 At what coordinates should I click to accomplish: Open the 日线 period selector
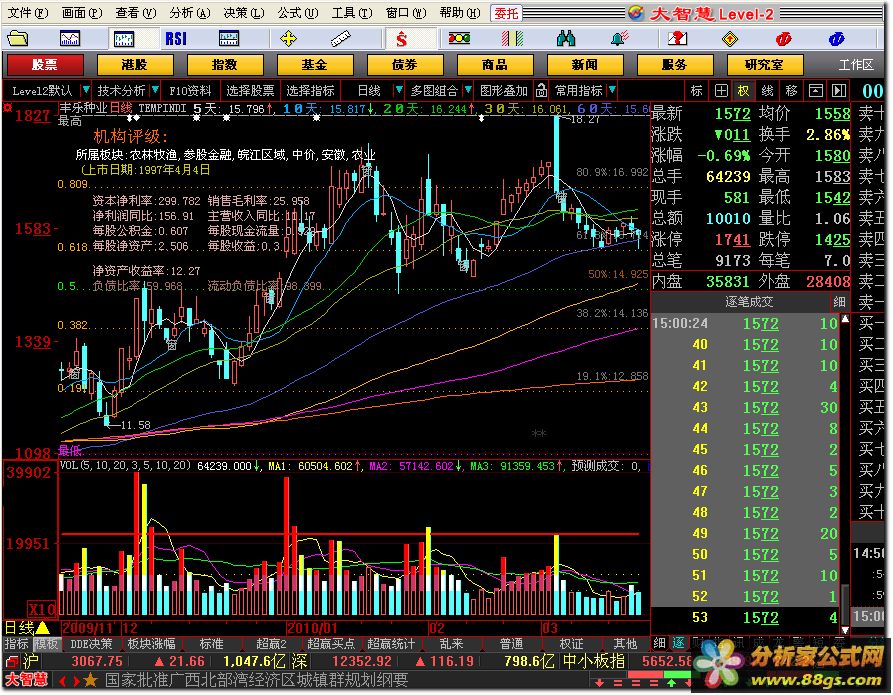point(369,91)
